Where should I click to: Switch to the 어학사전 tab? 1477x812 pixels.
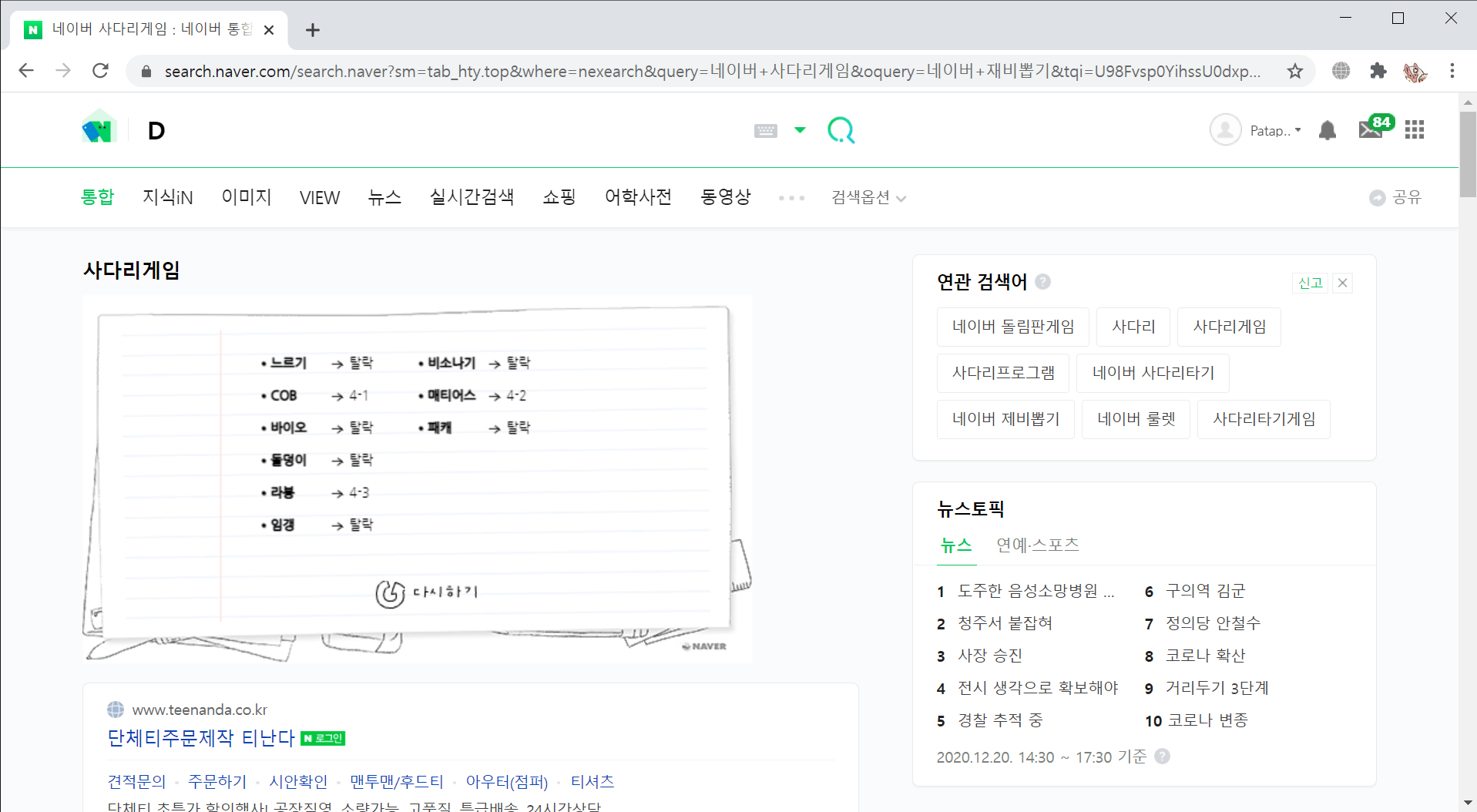point(638,197)
